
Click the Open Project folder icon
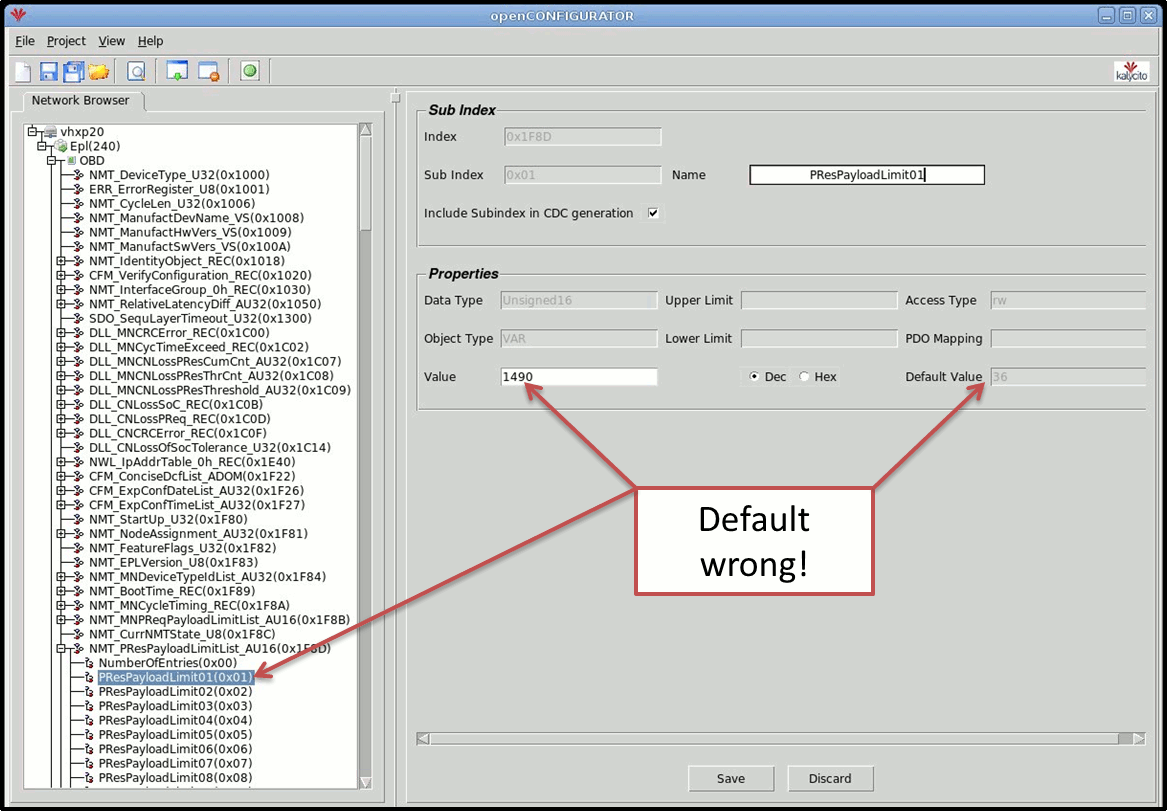98,71
